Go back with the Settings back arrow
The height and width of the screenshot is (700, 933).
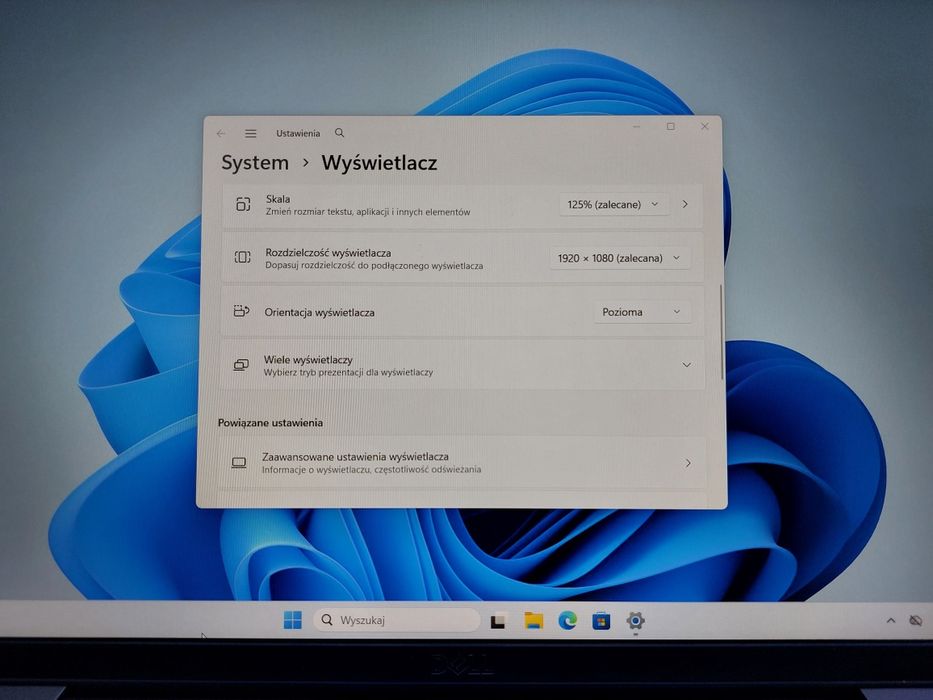(221, 134)
